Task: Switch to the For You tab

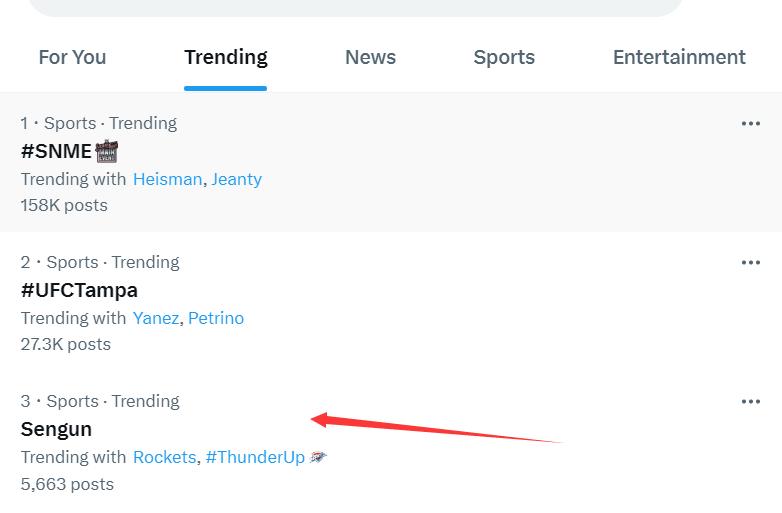Action: (72, 57)
